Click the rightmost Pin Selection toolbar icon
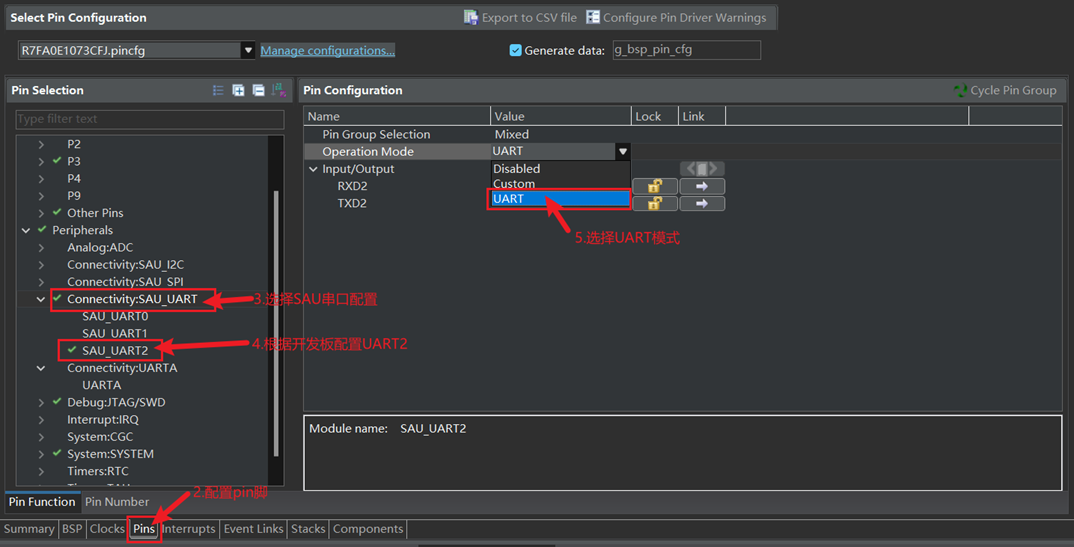The width and height of the screenshot is (1074, 547). (278, 90)
